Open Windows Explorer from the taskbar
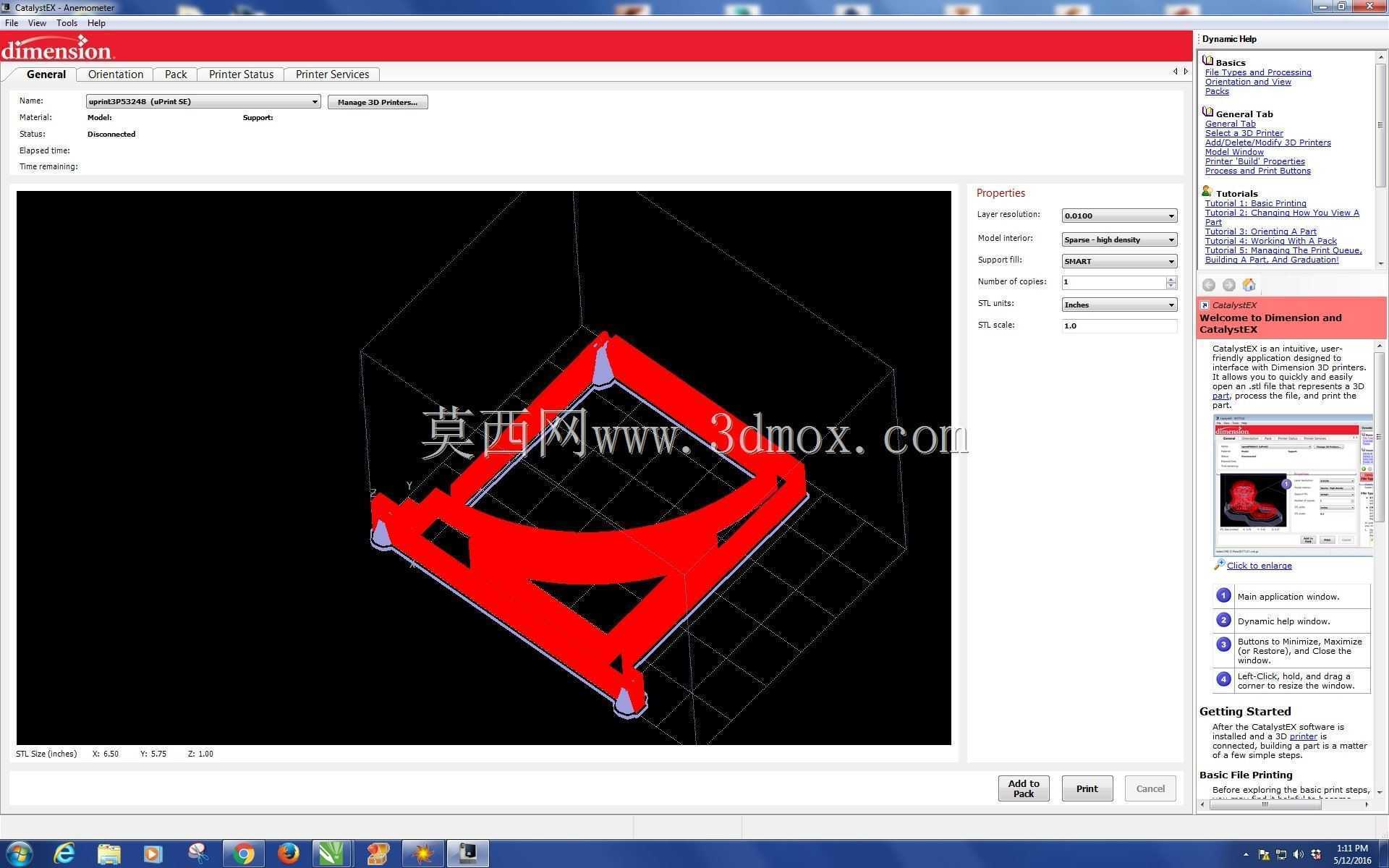This screenshot has width=1389, height=868. (x=109, y=854)
